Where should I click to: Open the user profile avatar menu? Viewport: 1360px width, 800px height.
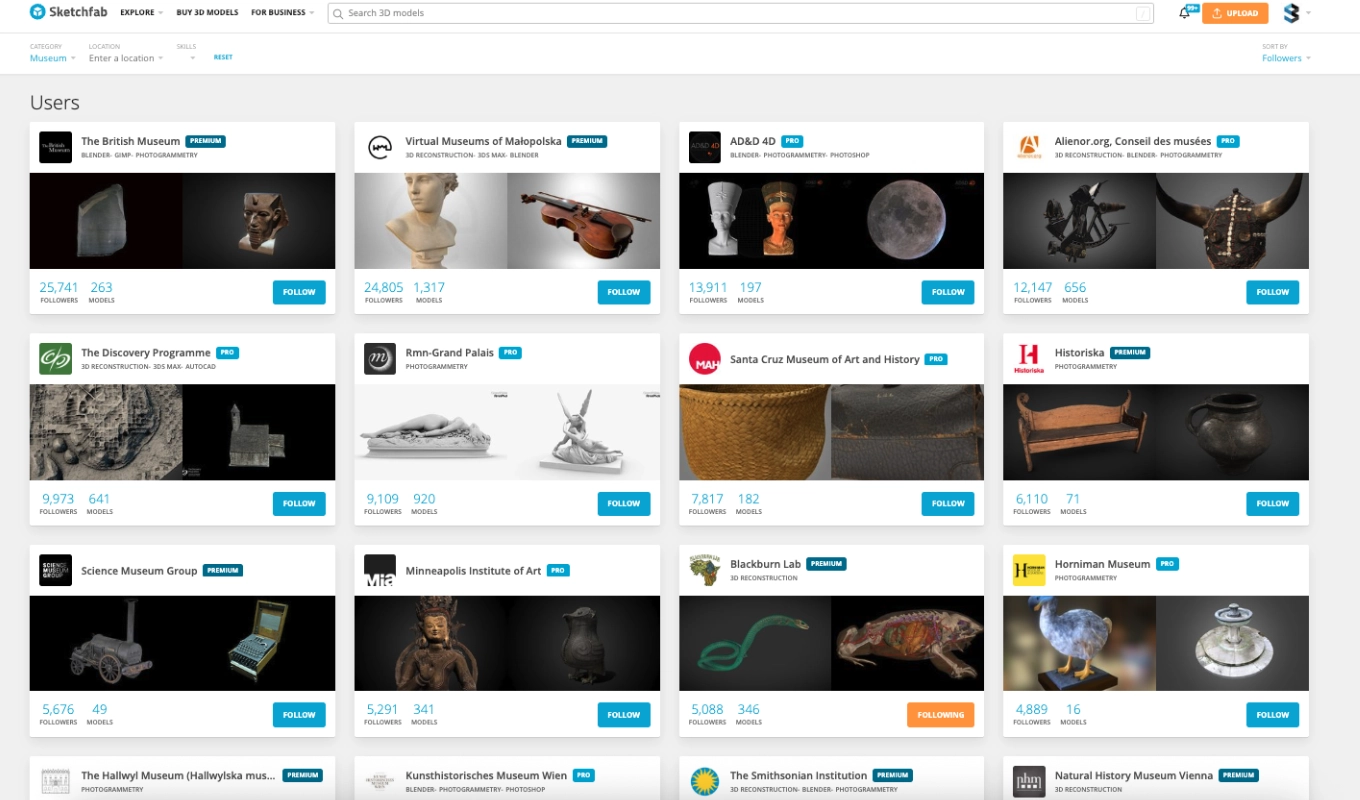click(1290, 13)
